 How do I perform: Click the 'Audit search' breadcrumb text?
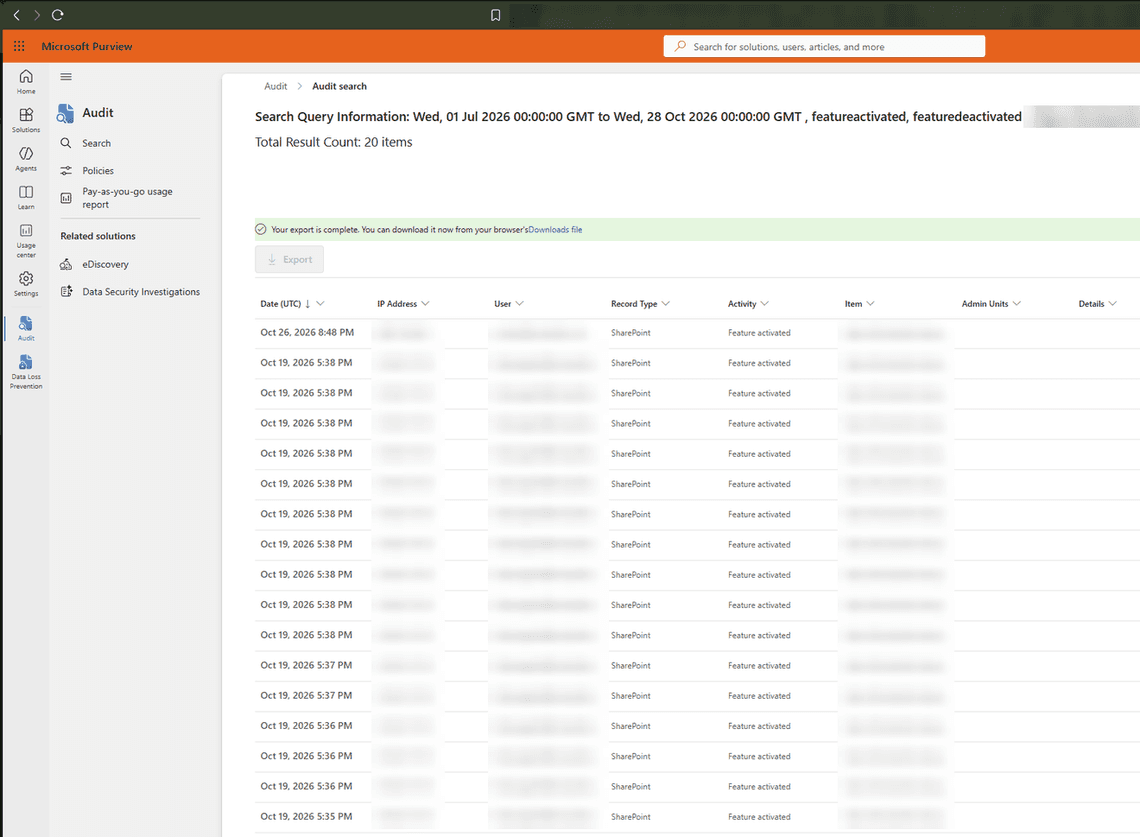point(340,86)
